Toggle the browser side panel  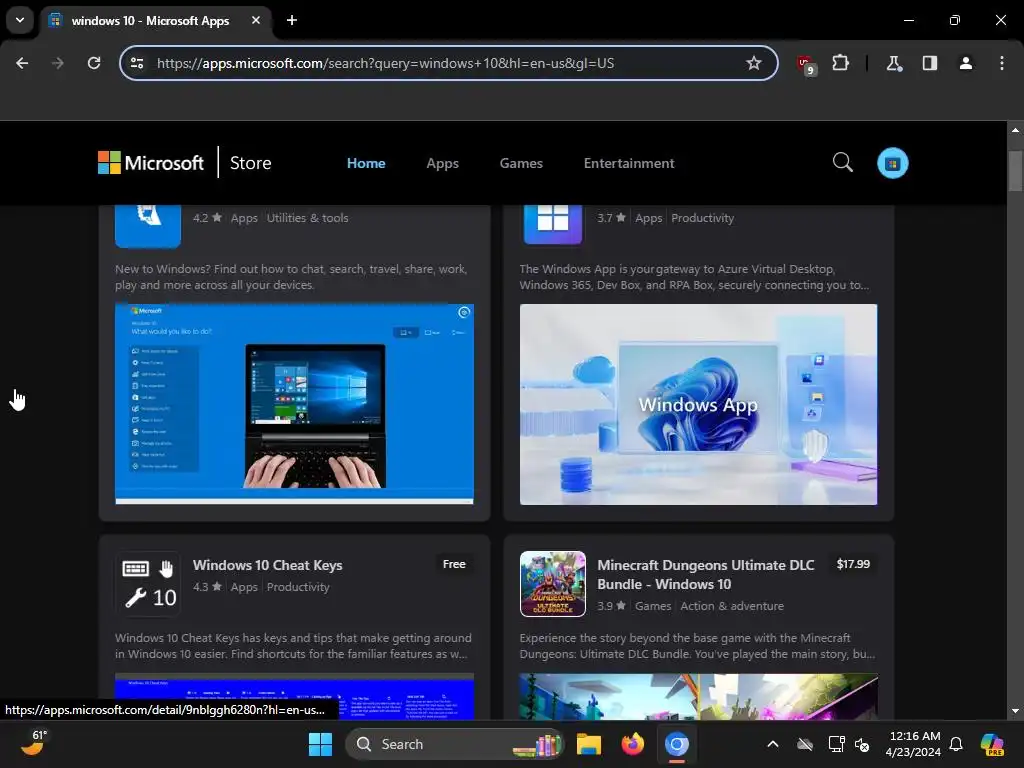[x=929, y=63]
